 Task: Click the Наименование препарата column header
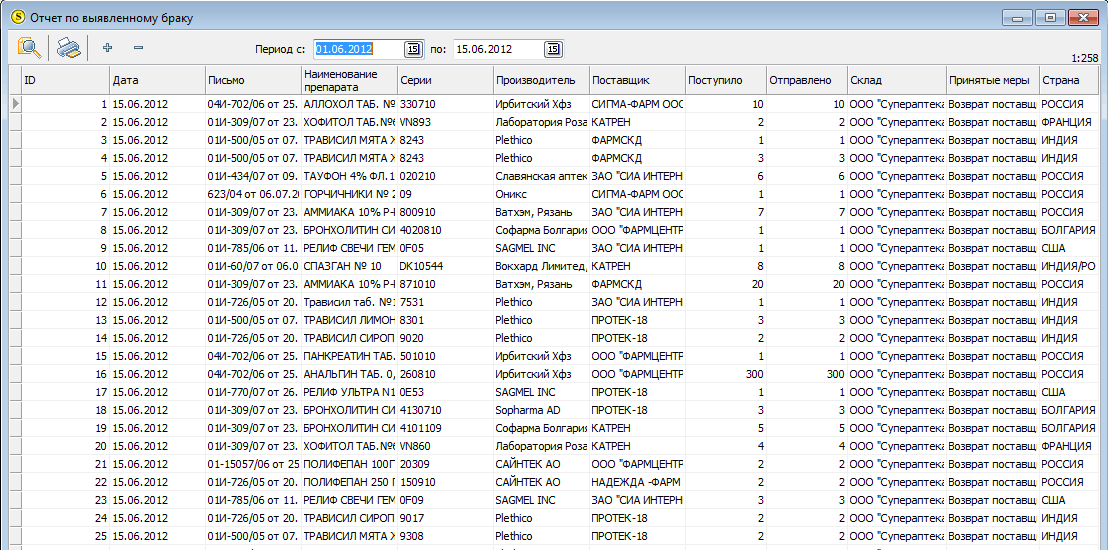[x=350, y=80]
